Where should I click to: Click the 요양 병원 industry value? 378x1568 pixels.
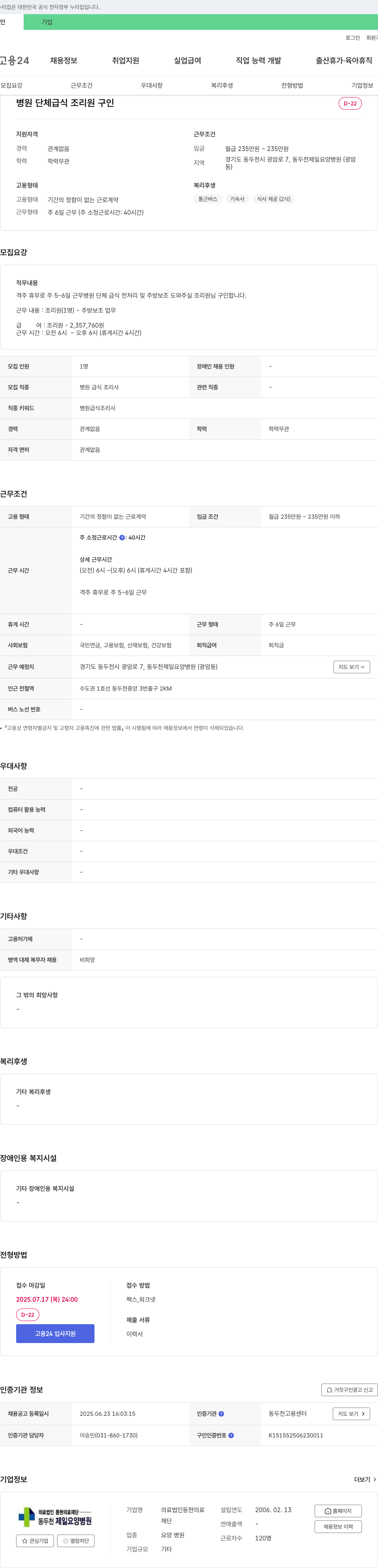(x=172, y=1535)
